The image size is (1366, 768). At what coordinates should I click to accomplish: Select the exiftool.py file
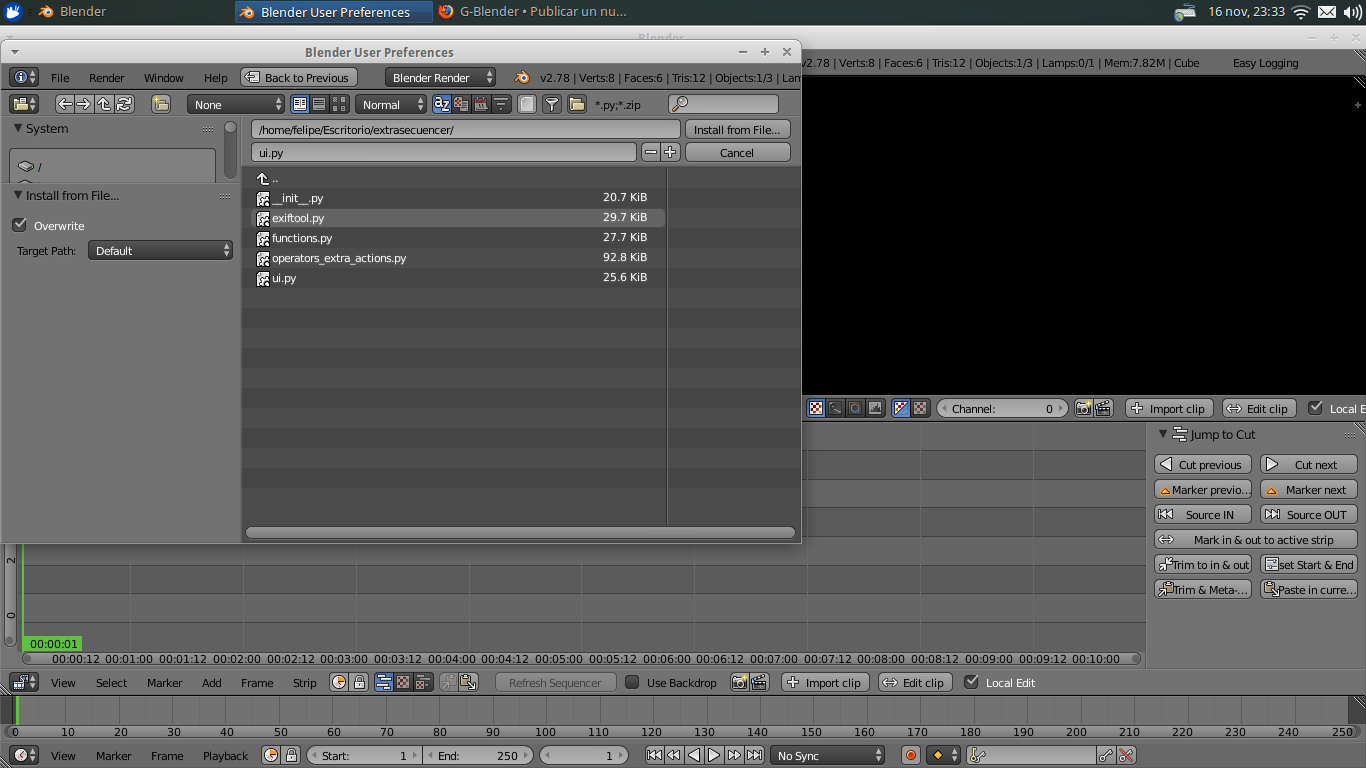(x=457, y=217)
